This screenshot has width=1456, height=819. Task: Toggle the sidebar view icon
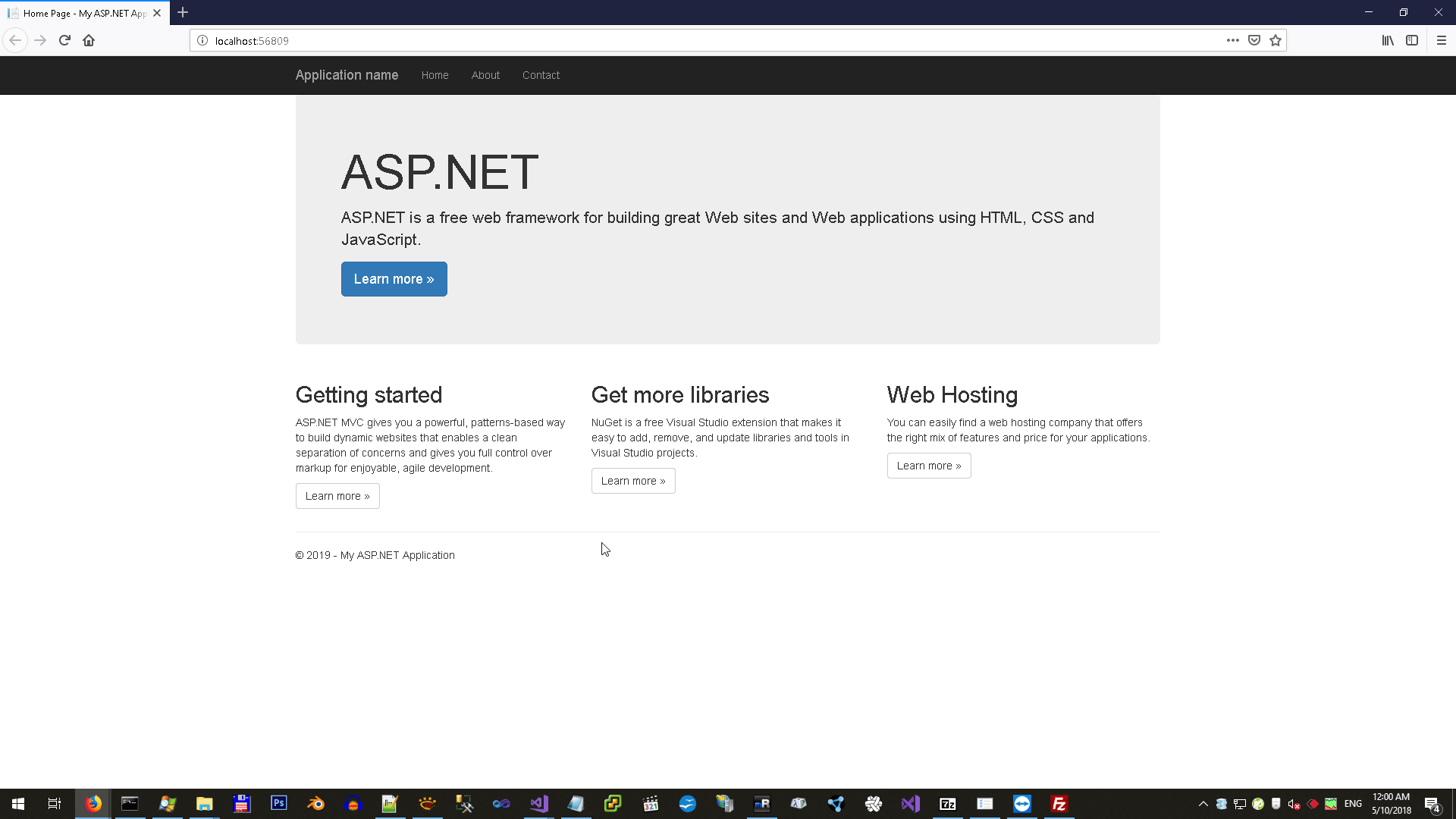click(x=1412, y=40)
